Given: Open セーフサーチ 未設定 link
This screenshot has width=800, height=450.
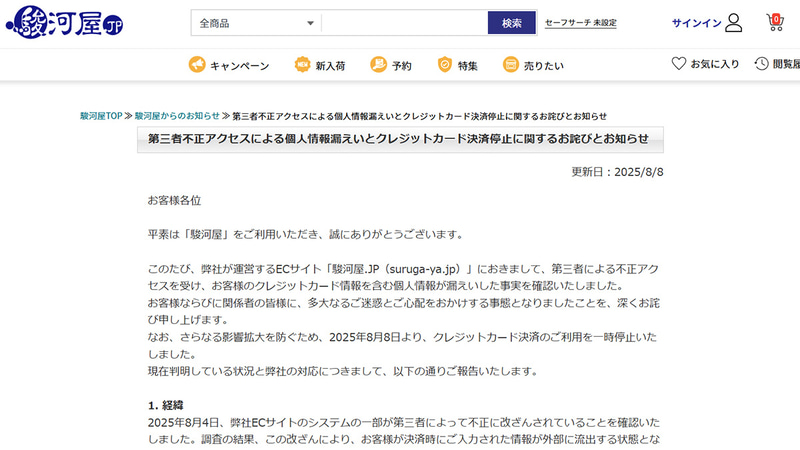Looking at the screenshot, I should click(x=581, y=23).
